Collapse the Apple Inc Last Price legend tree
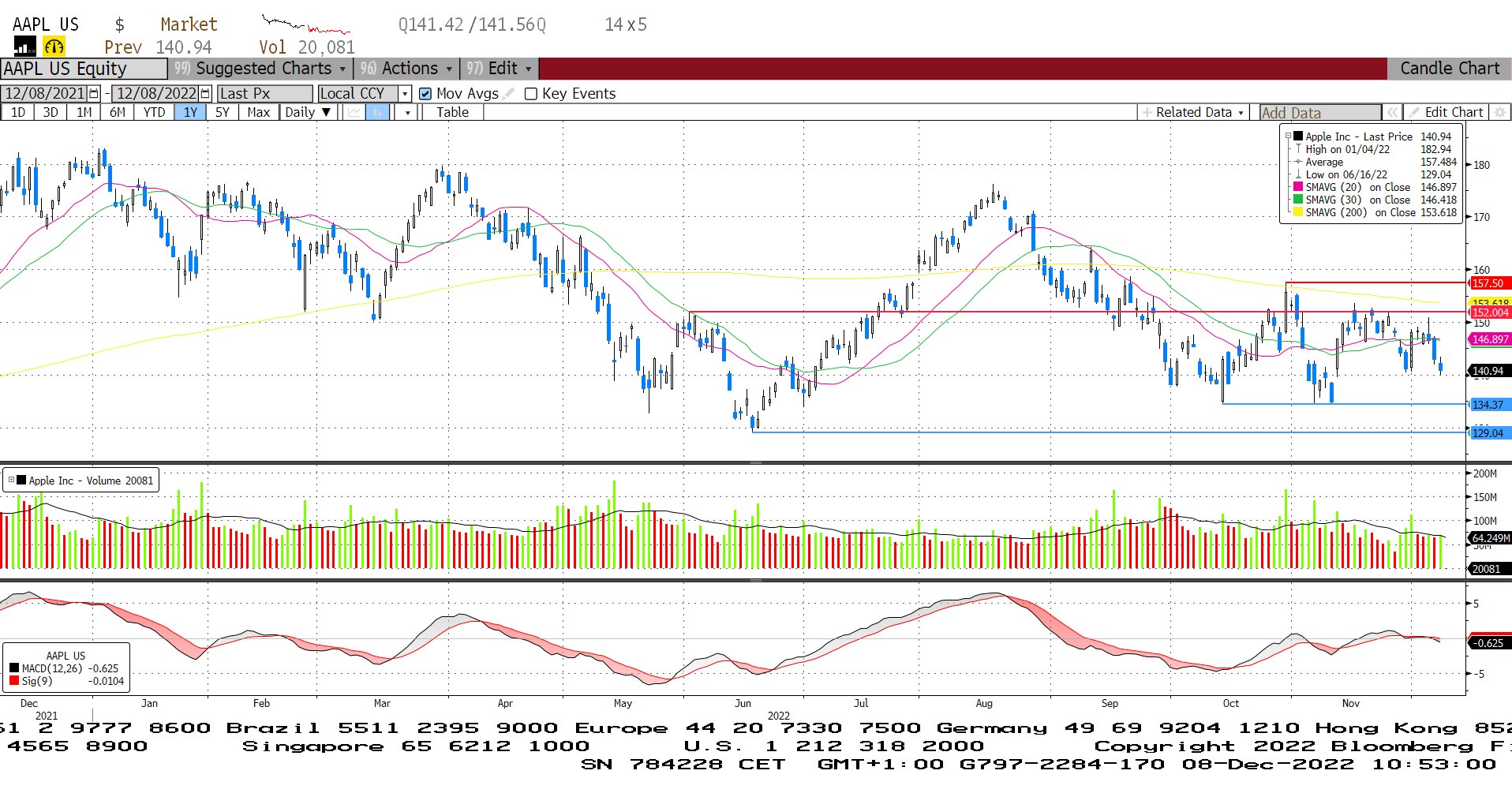 [1288, 136]
